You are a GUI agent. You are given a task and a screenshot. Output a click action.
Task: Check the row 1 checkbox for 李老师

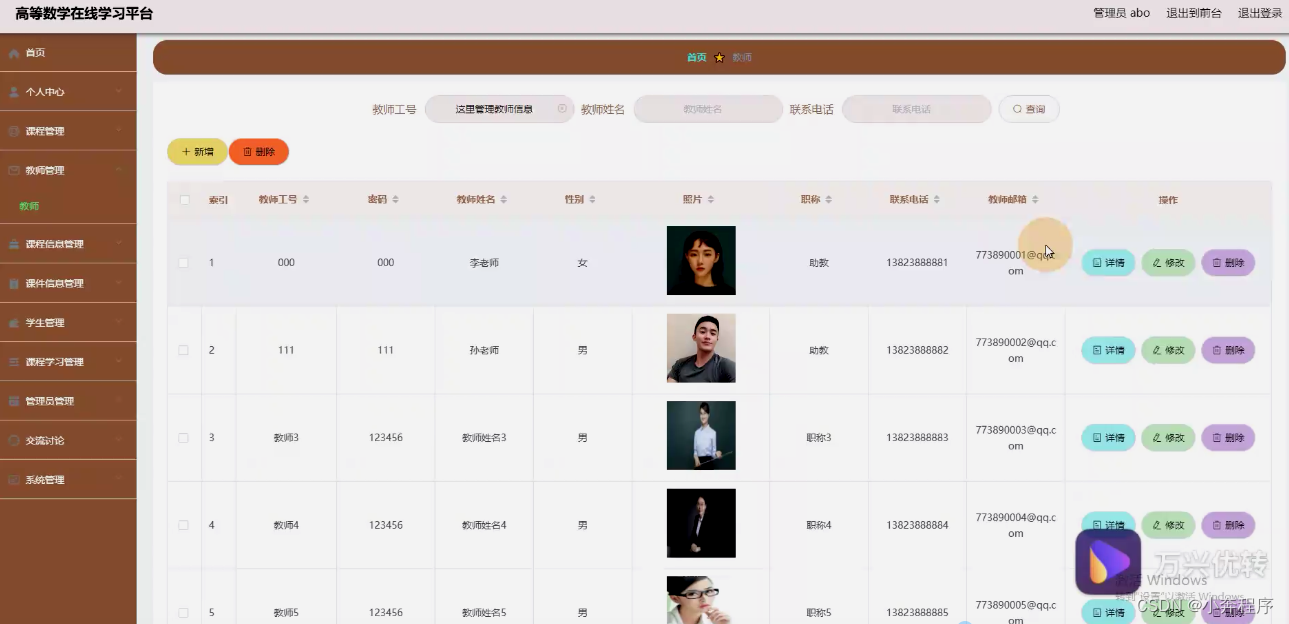(x=183, y=263)
